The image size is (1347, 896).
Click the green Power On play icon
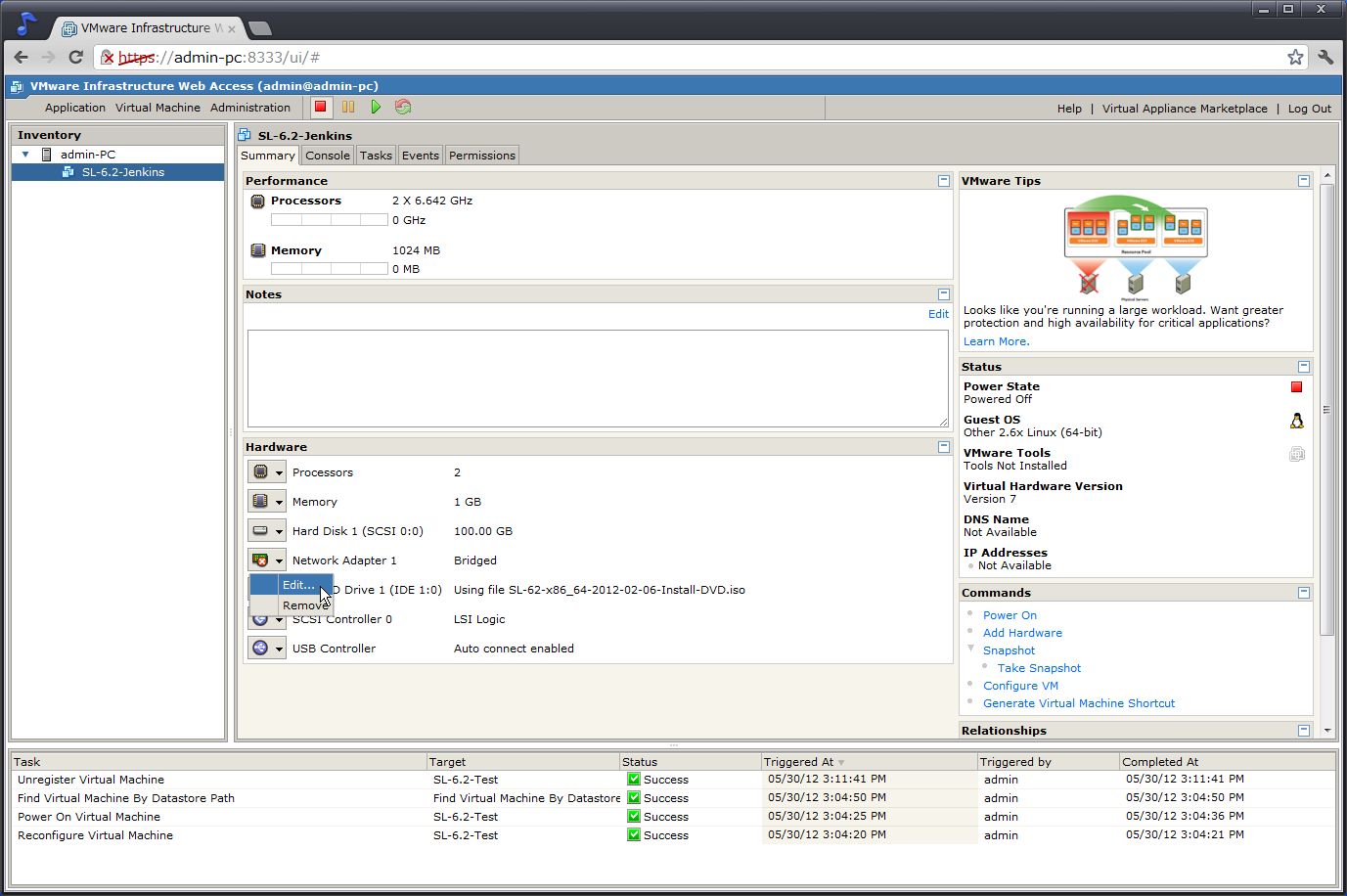pyautogui.click(x=376, y=107)
